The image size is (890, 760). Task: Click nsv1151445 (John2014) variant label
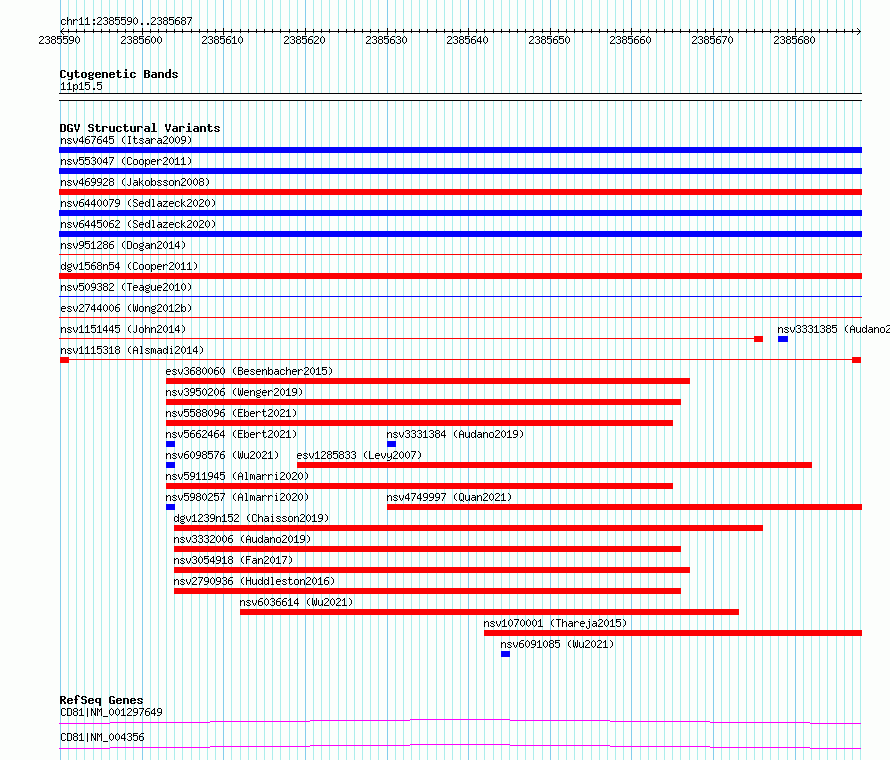click(x=123, y=329)
